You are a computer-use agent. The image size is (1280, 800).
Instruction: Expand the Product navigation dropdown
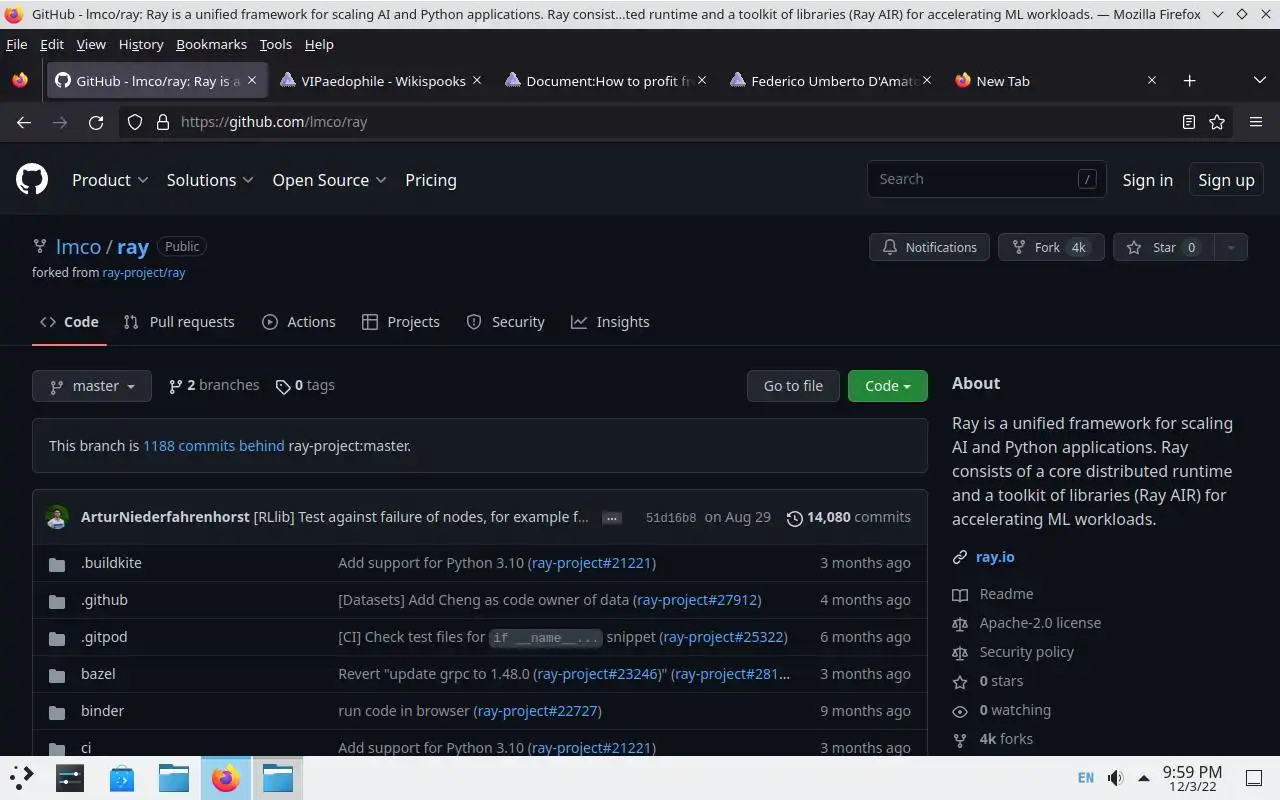pyautogui.click(x=110, y=180)
